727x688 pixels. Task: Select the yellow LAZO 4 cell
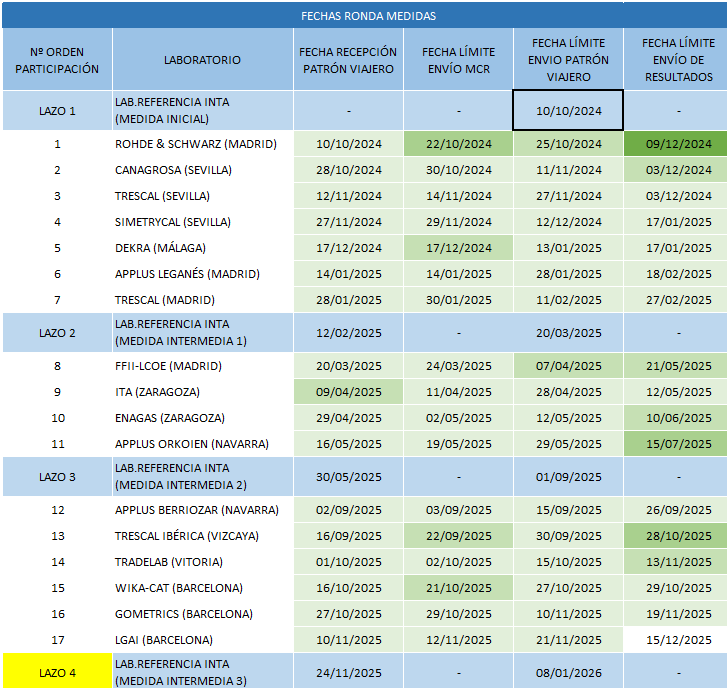pyautogui.click(x=57, y=670)
